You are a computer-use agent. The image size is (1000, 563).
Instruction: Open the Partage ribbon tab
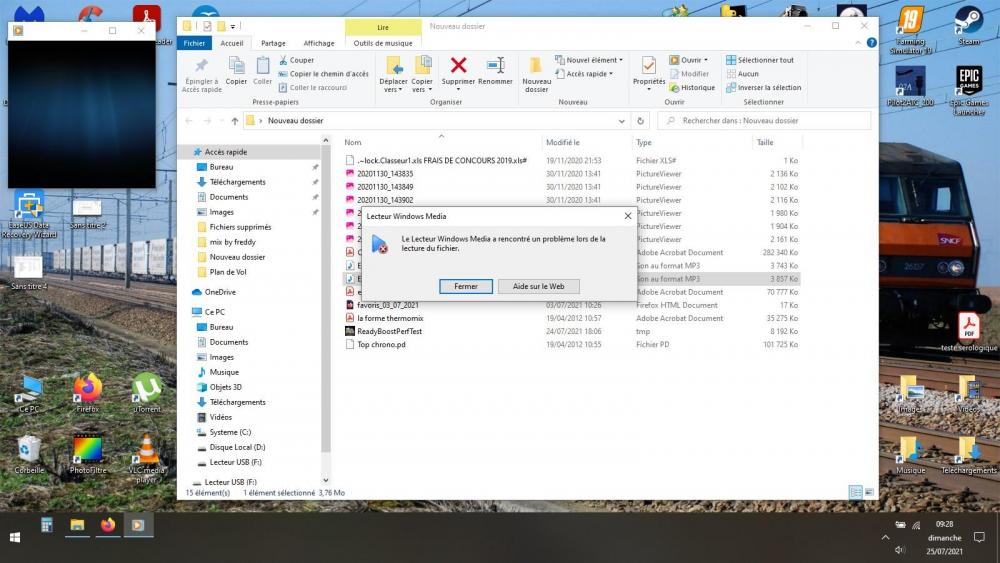(273, 43)
